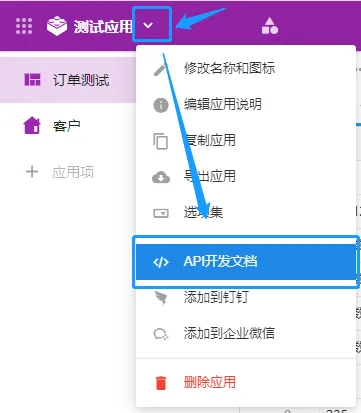Click the copy icon for 复制应用

click(x=161, y=141)
